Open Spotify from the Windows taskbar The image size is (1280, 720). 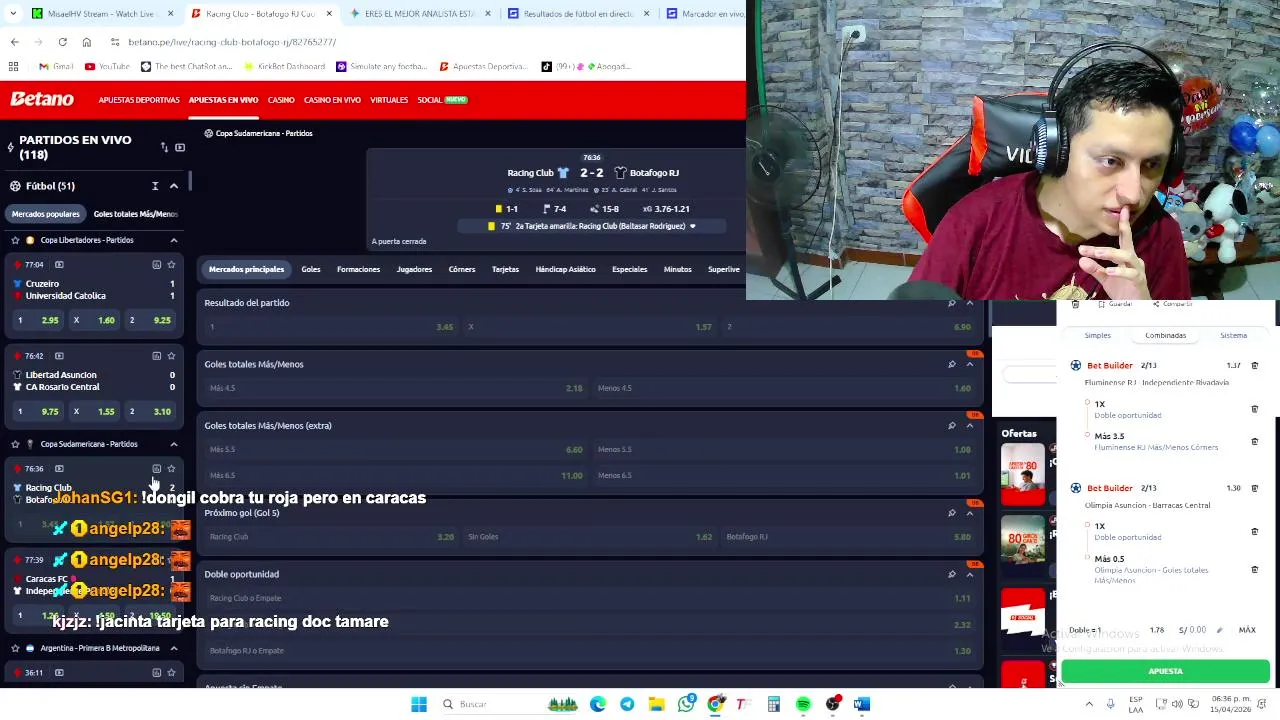803,704
